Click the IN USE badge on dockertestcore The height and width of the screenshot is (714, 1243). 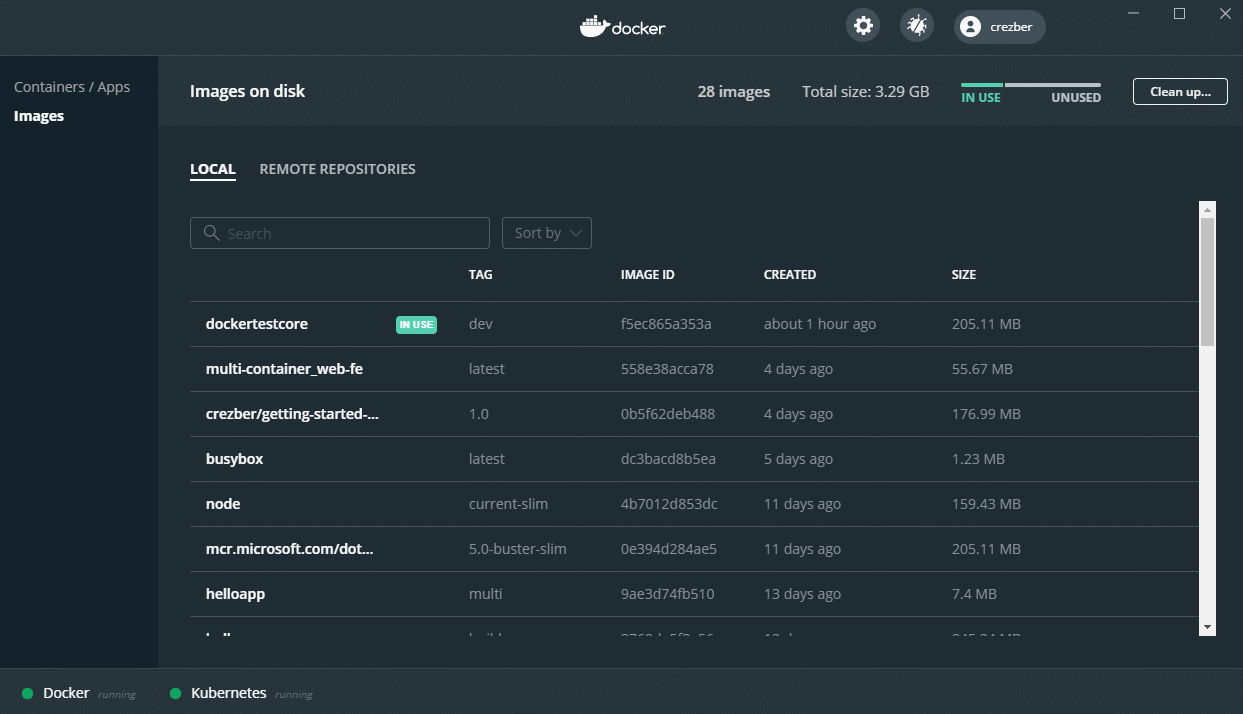(416, 324)
